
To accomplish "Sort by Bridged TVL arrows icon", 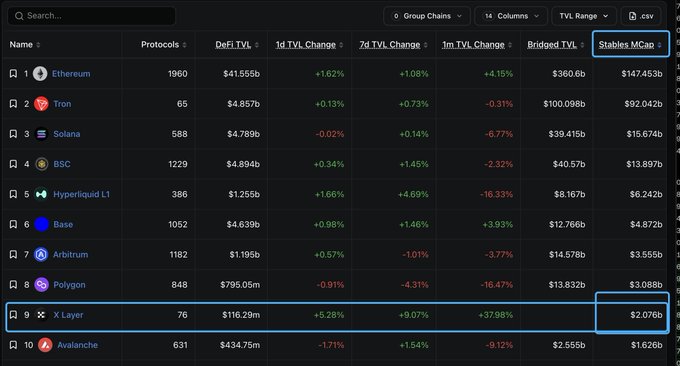I will pos(582,45).
